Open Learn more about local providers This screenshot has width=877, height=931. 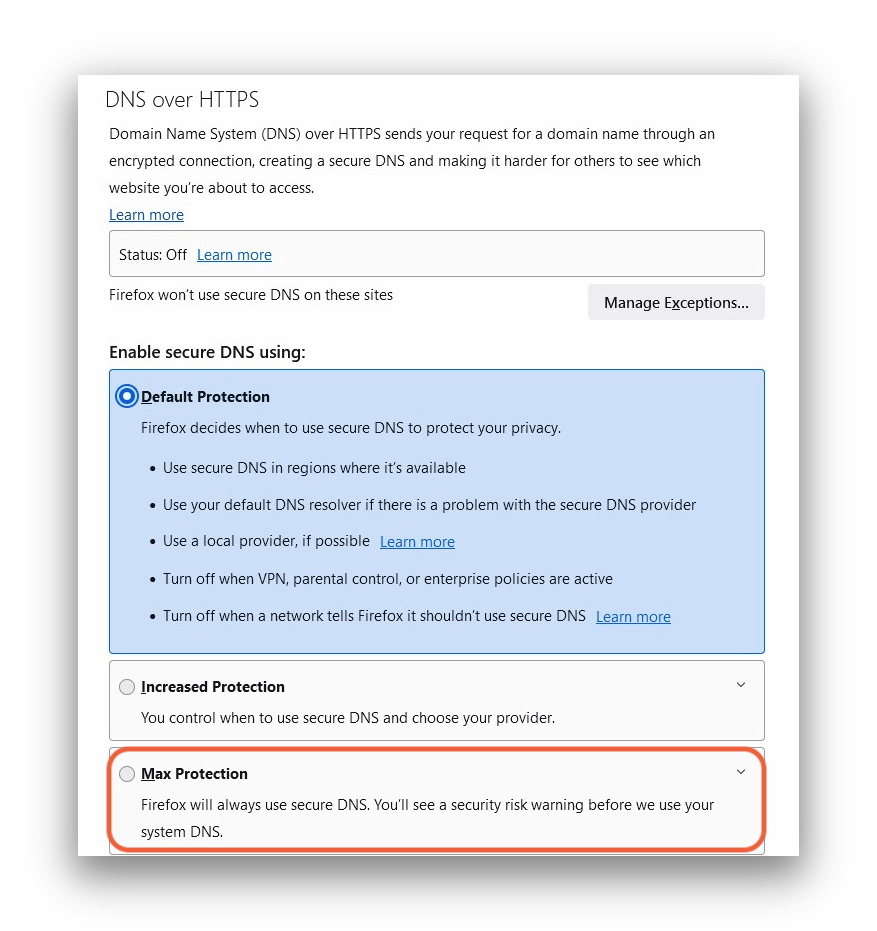(417, 541)
